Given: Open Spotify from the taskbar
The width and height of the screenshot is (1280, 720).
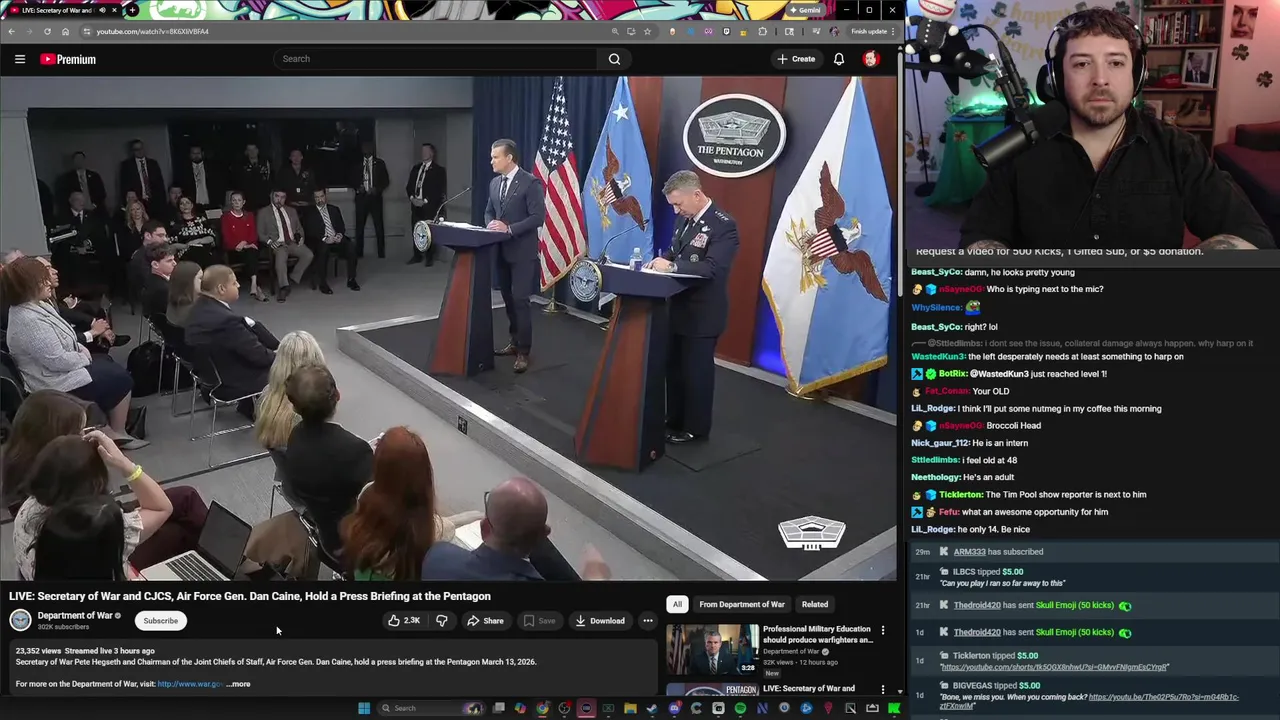Looking at the screenshot, I should tap(740, 708).
